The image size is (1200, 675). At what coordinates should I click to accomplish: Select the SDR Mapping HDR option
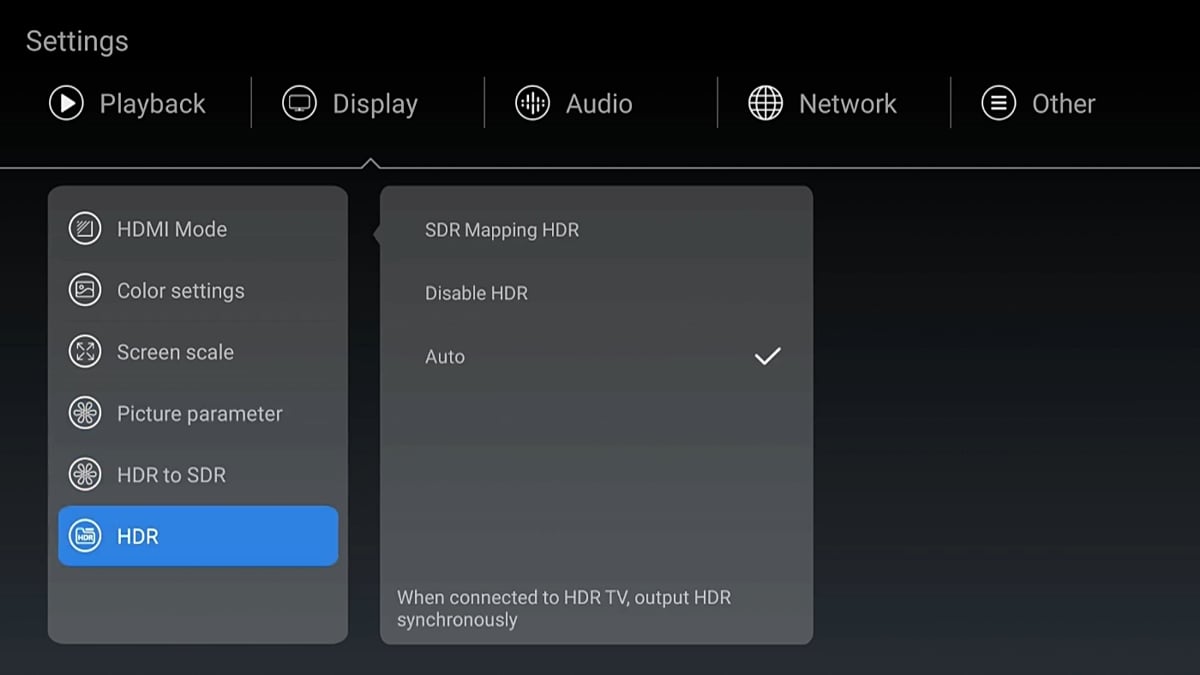point(596,230)
